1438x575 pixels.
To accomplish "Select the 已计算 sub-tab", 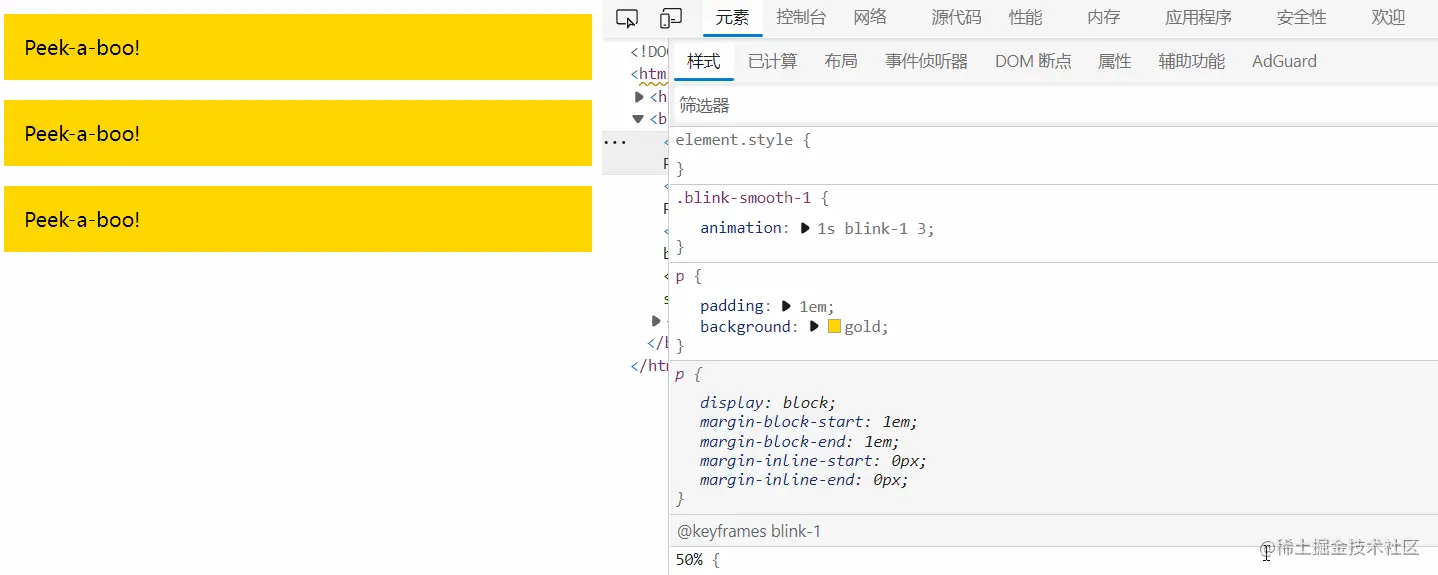I will (x=772, y=61).
